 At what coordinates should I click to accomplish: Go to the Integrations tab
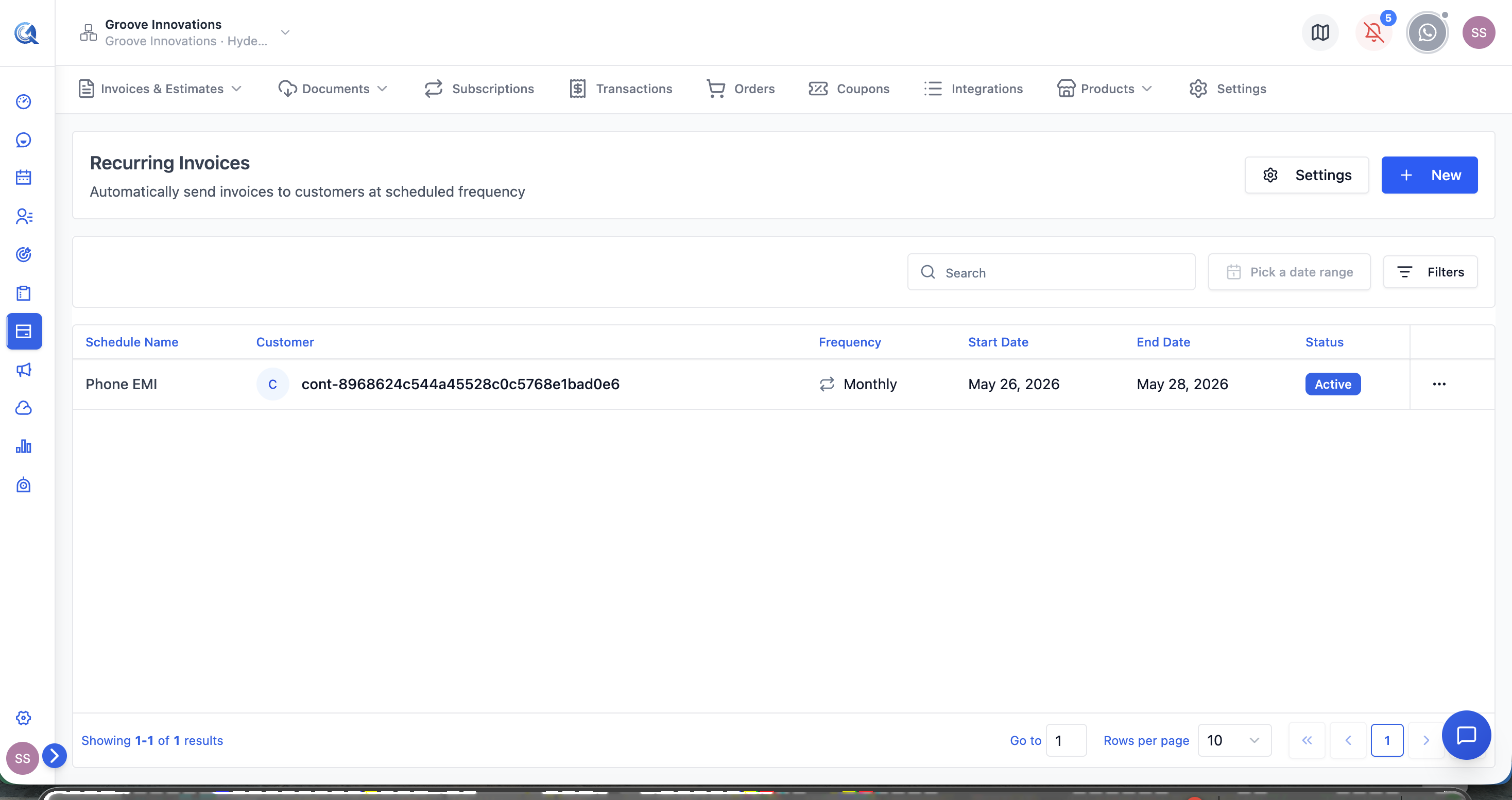click(973, 89)
